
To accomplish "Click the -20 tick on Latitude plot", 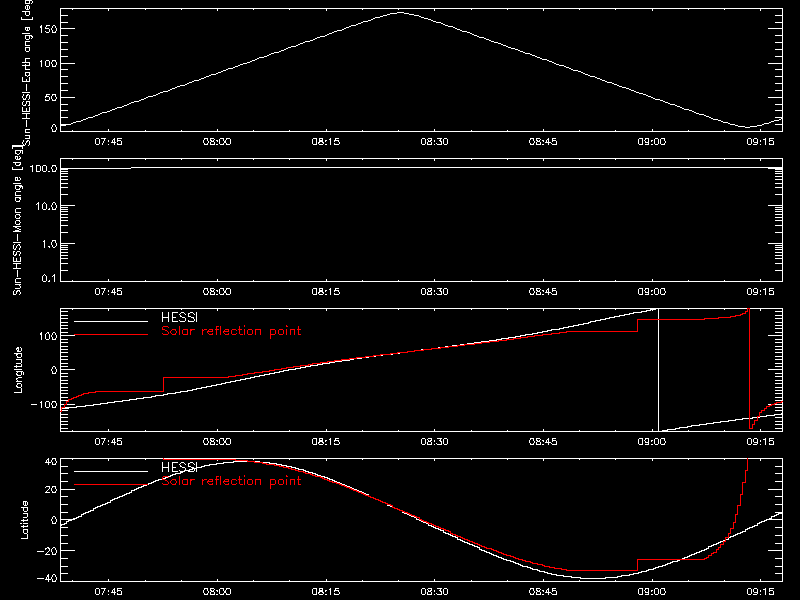I will [x=47, y=552].
